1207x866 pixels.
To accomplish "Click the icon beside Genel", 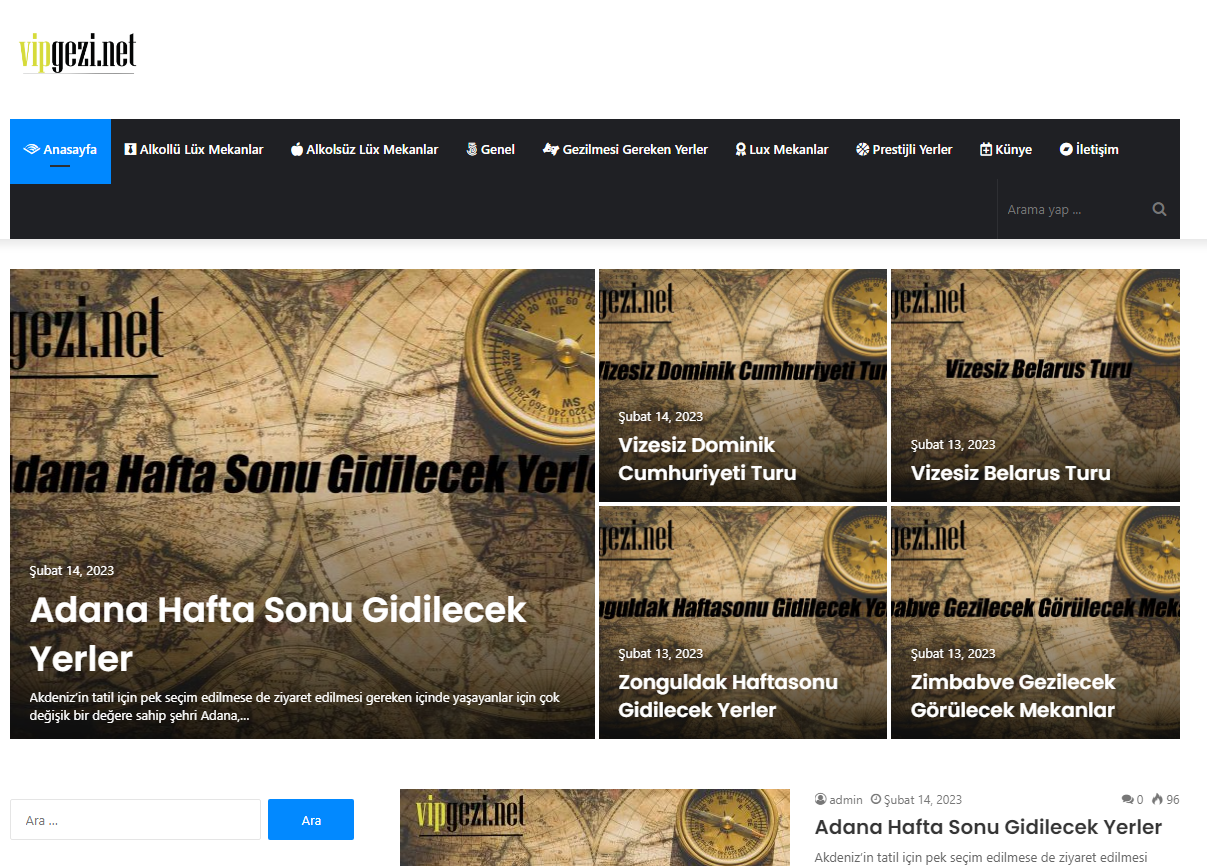I will click(472, 150).
